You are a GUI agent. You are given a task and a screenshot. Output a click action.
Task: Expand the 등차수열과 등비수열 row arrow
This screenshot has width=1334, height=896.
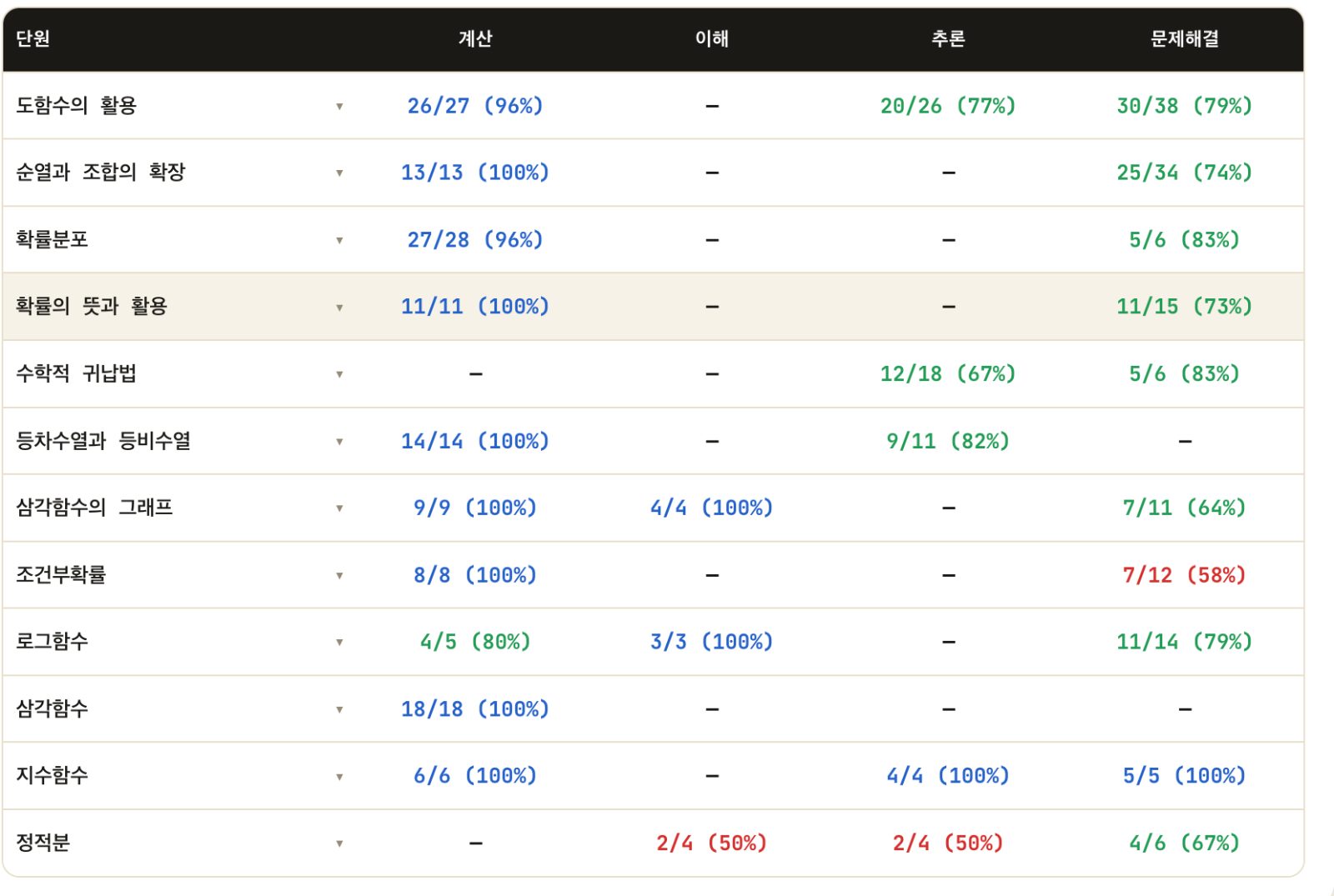(x=339, y=442)
